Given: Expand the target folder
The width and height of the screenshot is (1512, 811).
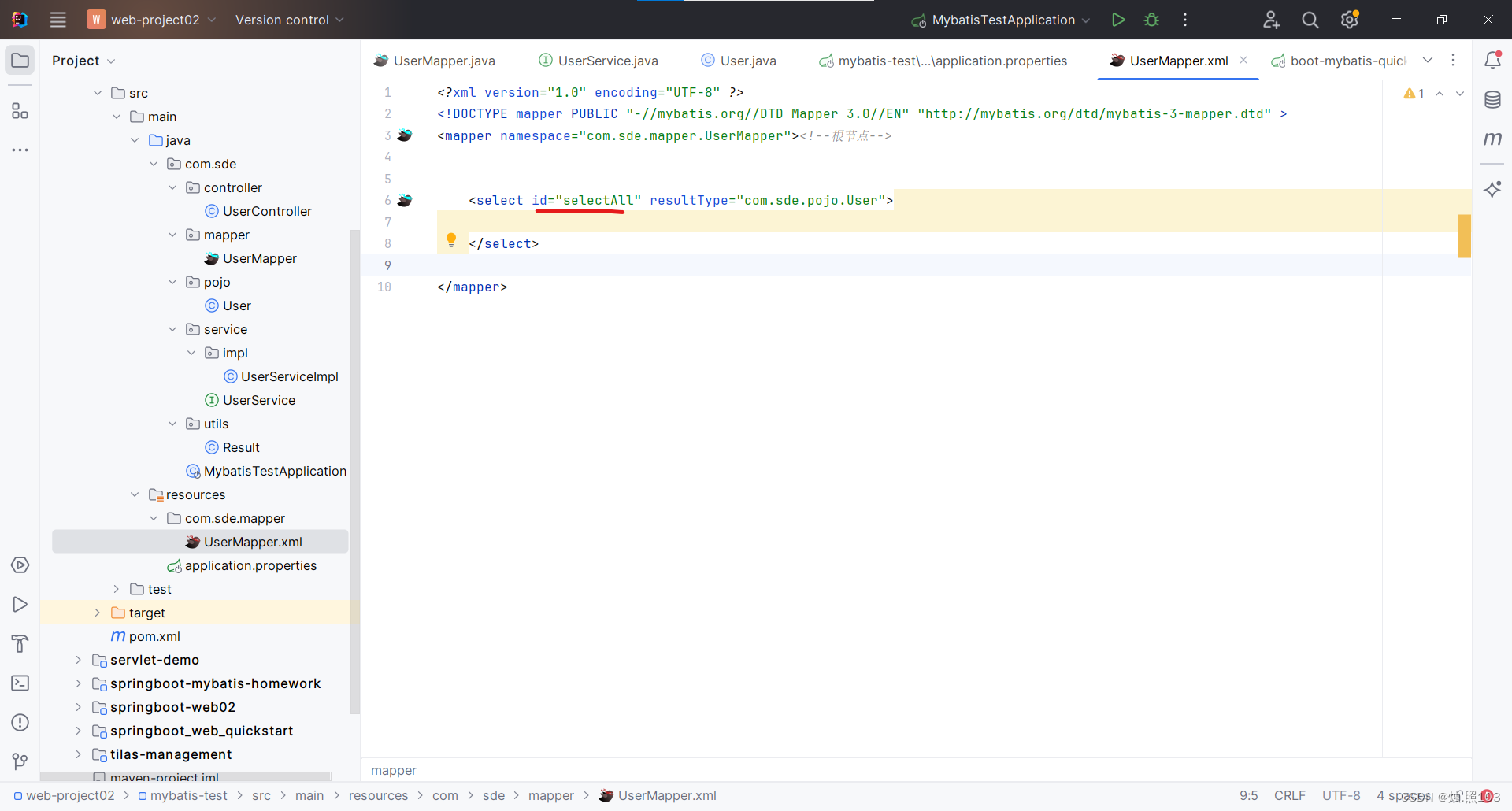Looking at the screenshot, I should tap(98, 613).
